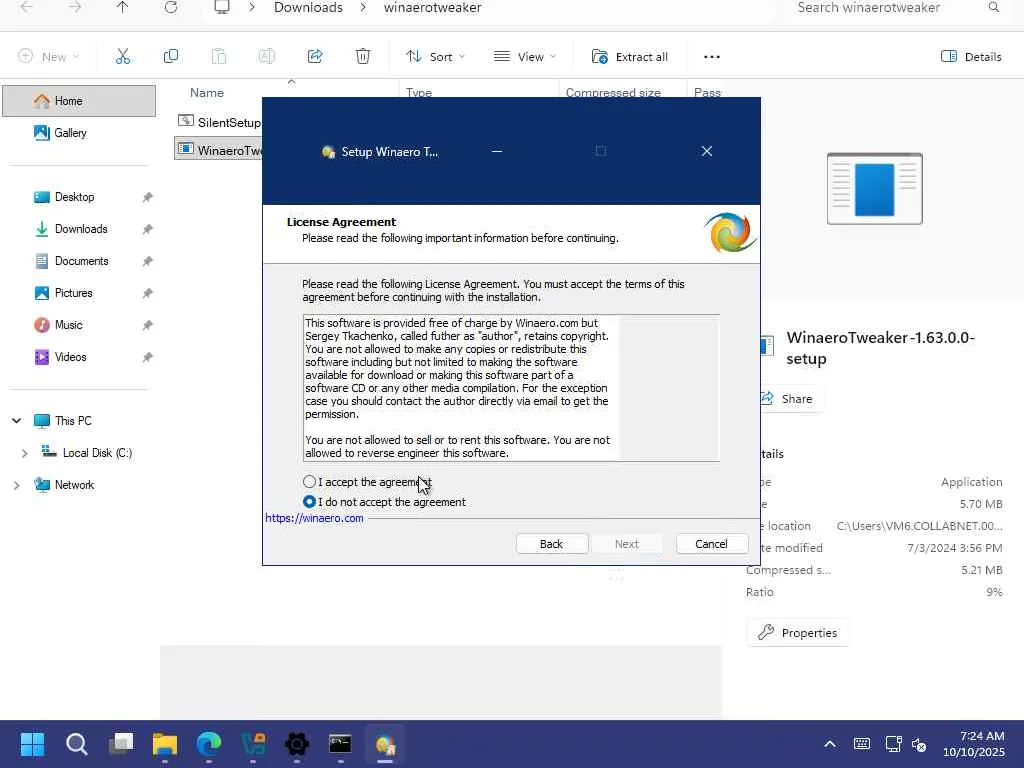1024x768 pixels.
Task: Open the See more ellipsis menu
Action: point(712,57)
